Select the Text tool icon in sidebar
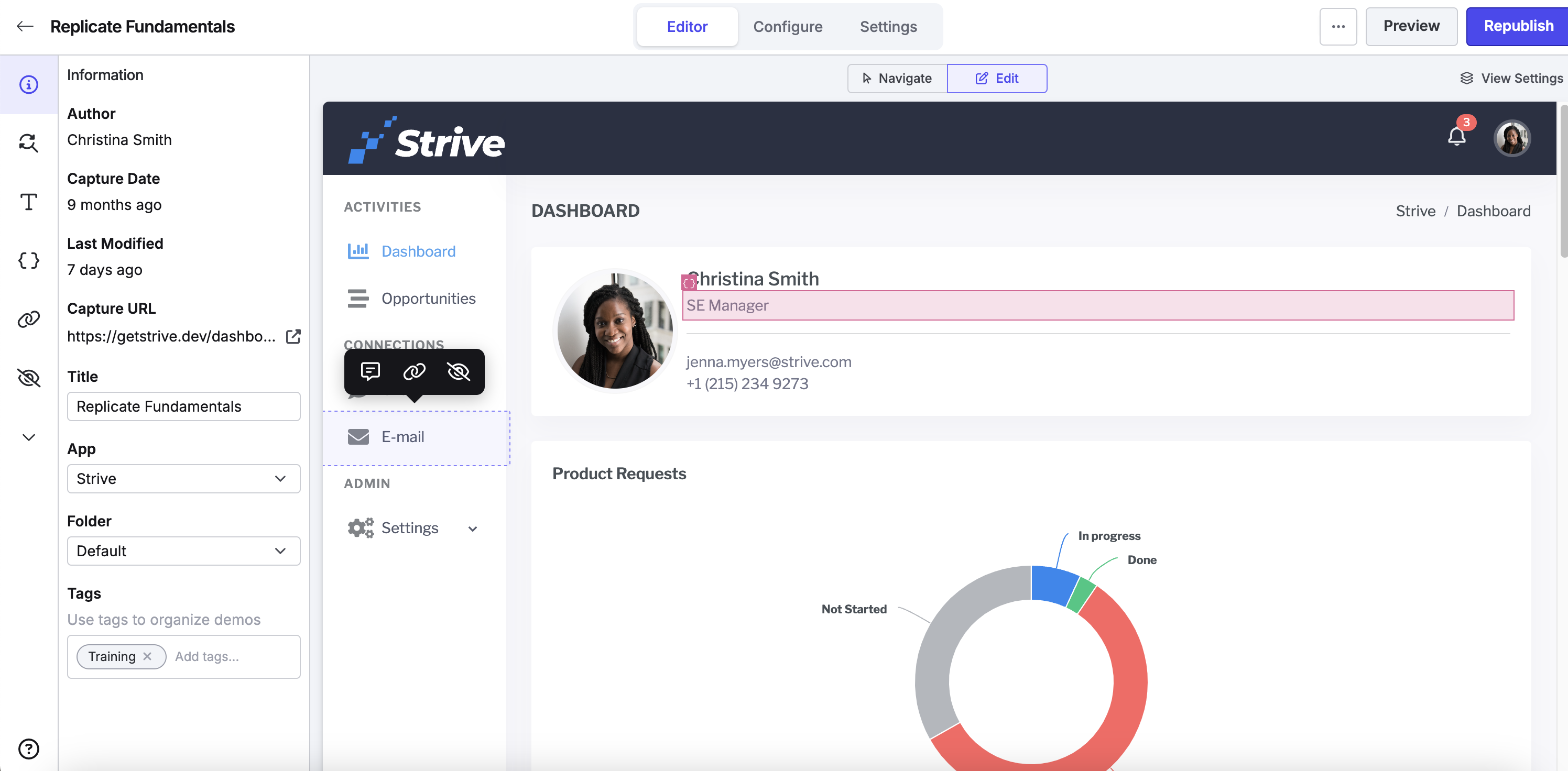 click(29, 202)
